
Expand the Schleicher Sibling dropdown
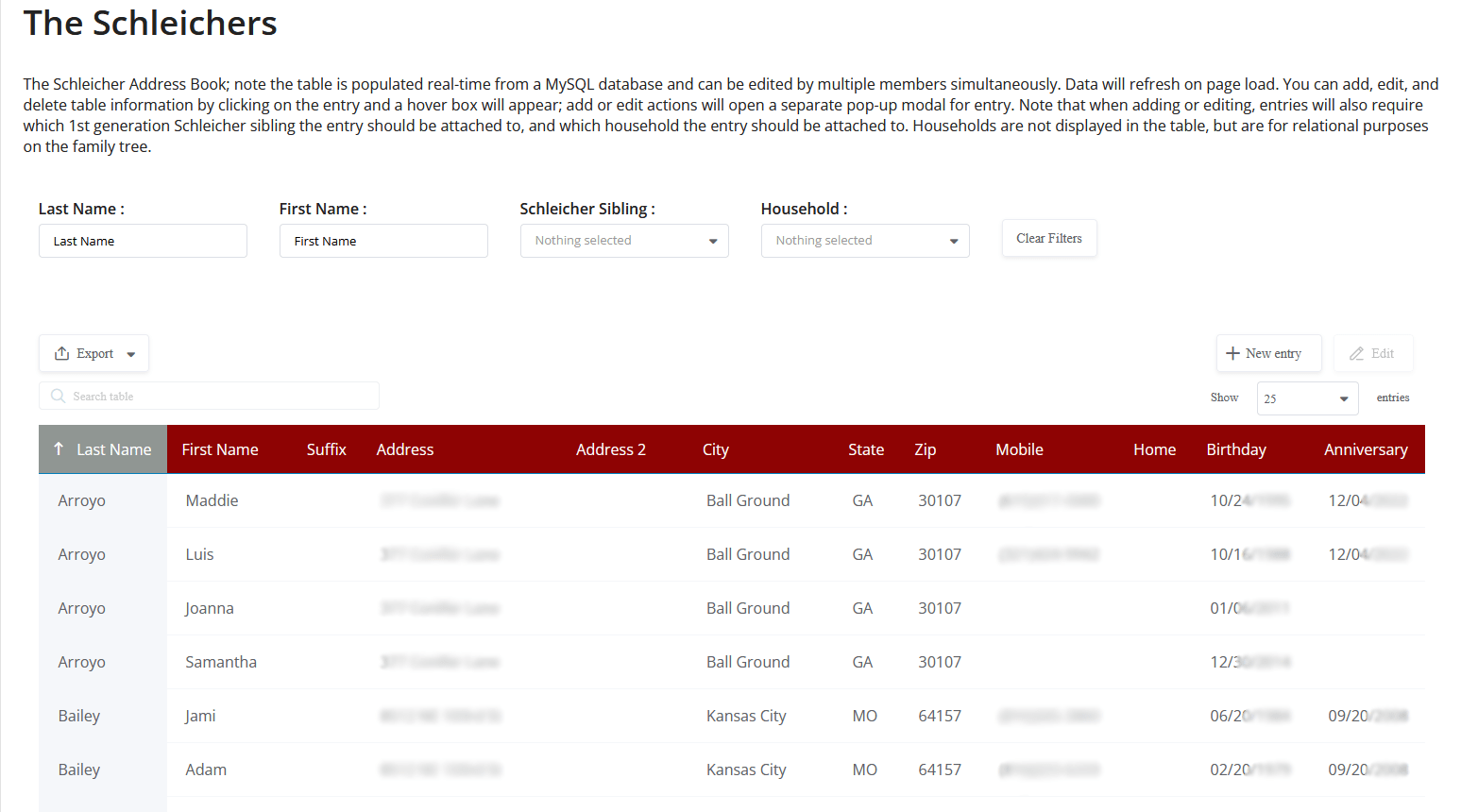tap(623, 241)
